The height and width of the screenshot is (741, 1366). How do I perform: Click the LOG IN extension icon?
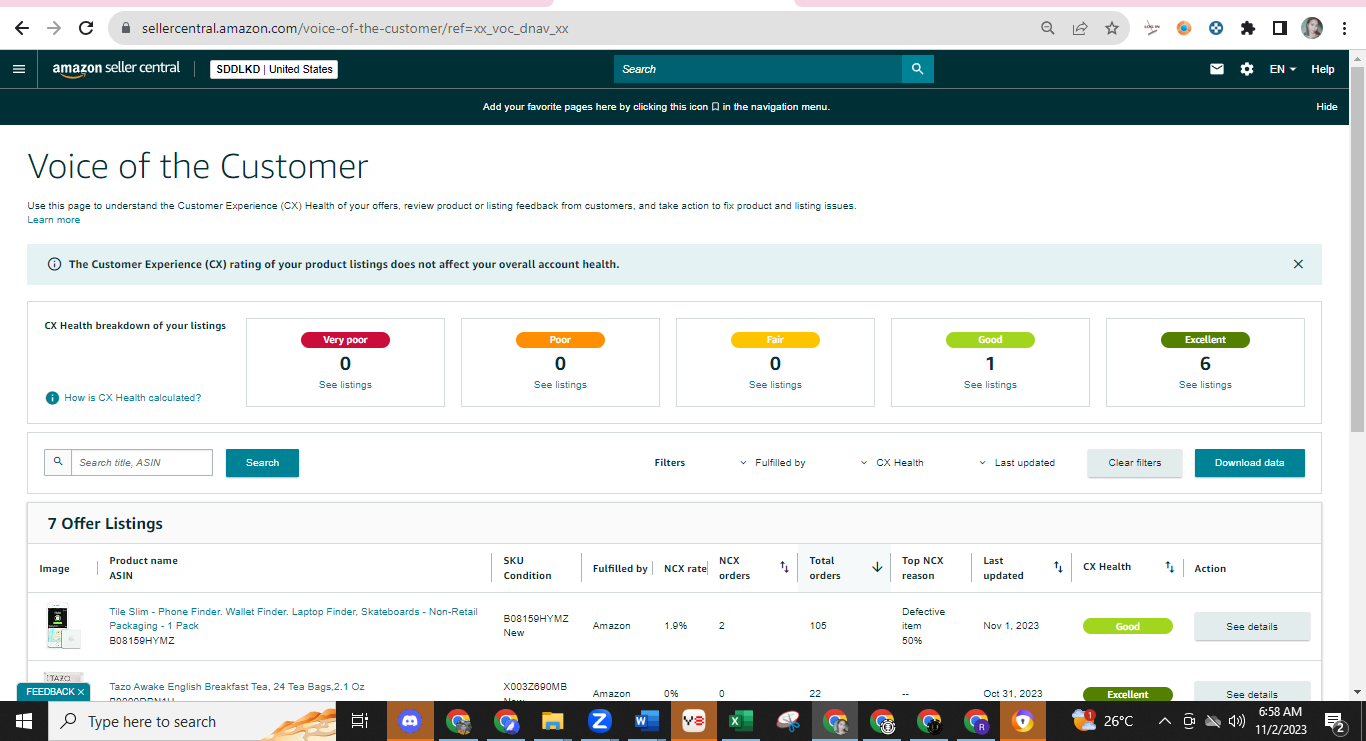pos(1152,28)
